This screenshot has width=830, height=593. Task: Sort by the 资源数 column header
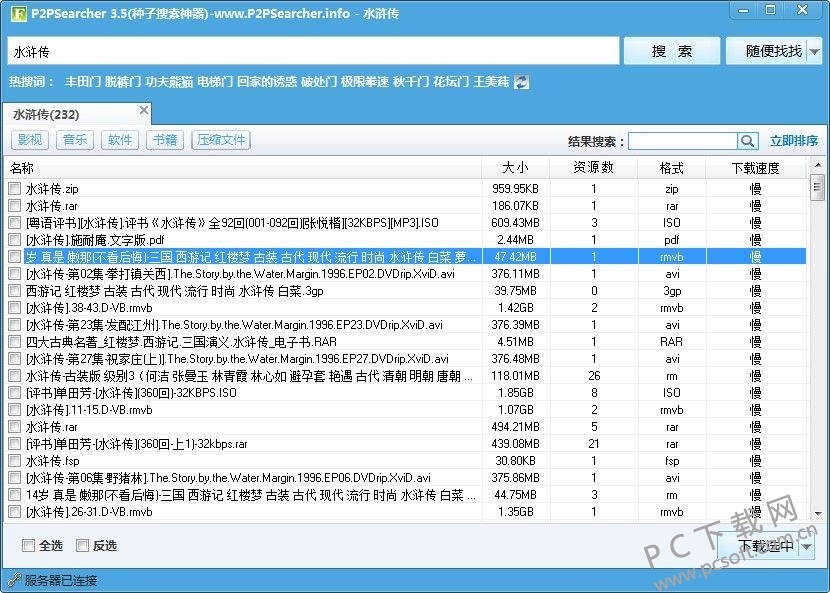tap(594, 168)
